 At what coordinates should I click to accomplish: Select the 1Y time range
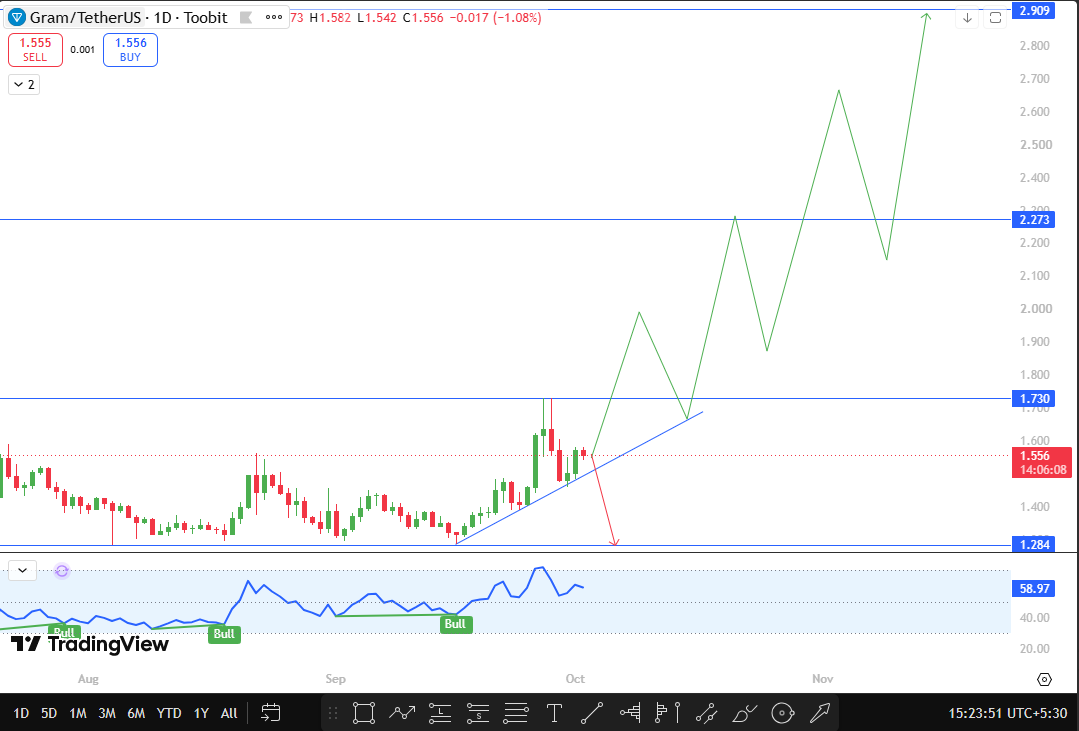point(201,713)
